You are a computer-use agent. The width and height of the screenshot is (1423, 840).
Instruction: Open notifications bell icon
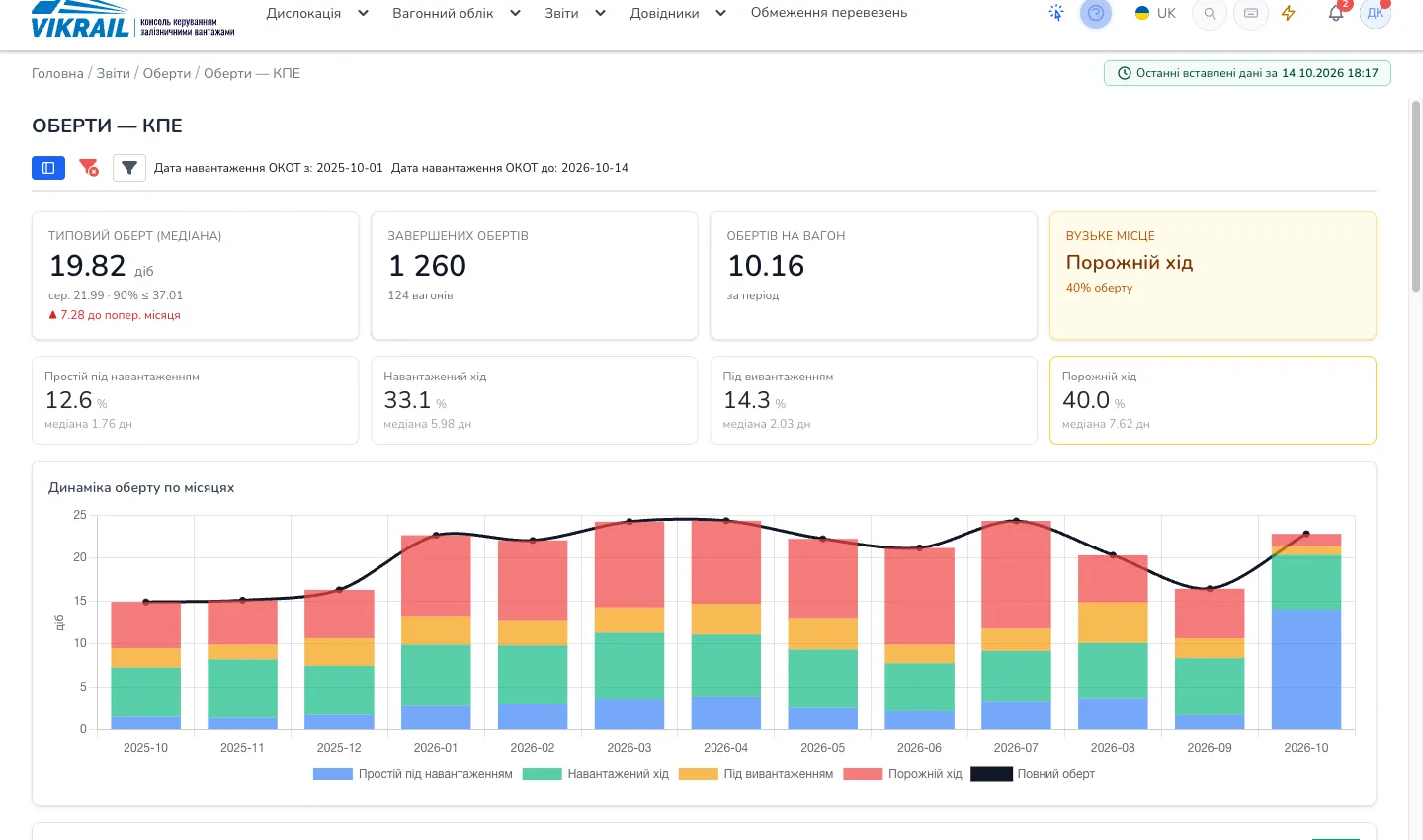pos(1336,13)
